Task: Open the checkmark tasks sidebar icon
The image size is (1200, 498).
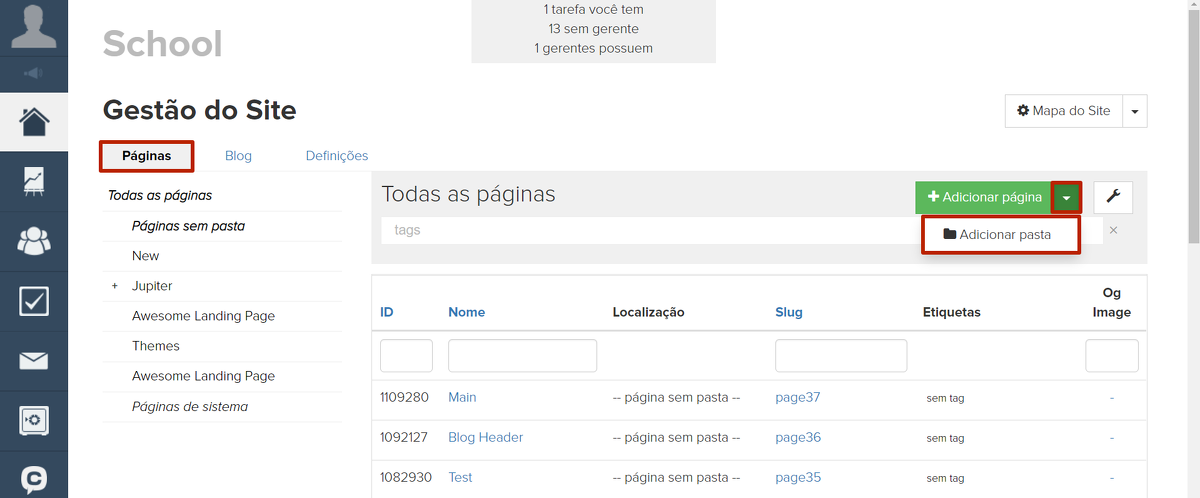Action: click(34, 301)
